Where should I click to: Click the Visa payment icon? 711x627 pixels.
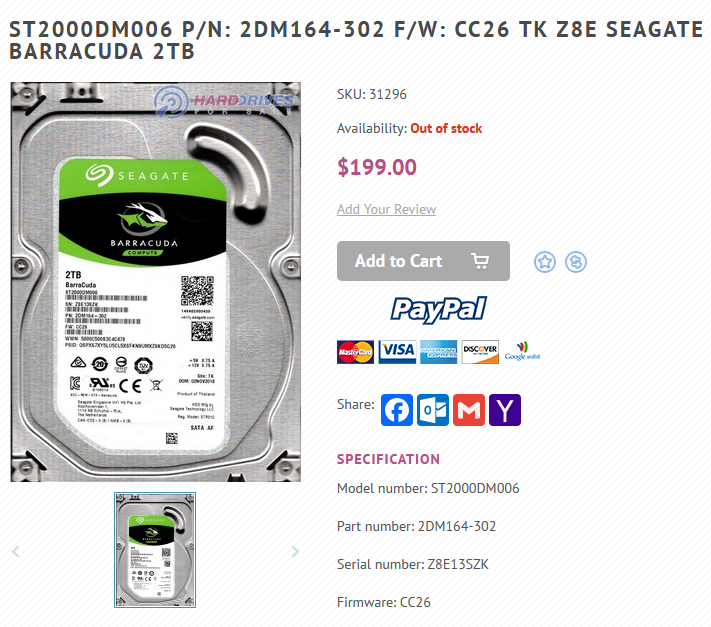pyautogui.click(x=398, y=352)
